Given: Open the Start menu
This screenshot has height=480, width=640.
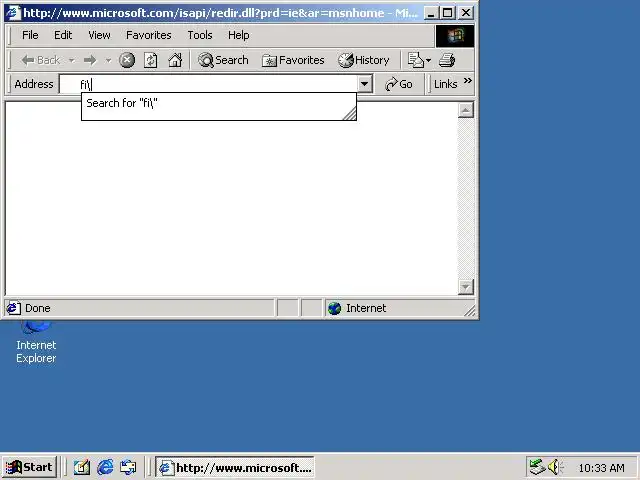Looking at the screenshot, I should click(x=29, y=467).
